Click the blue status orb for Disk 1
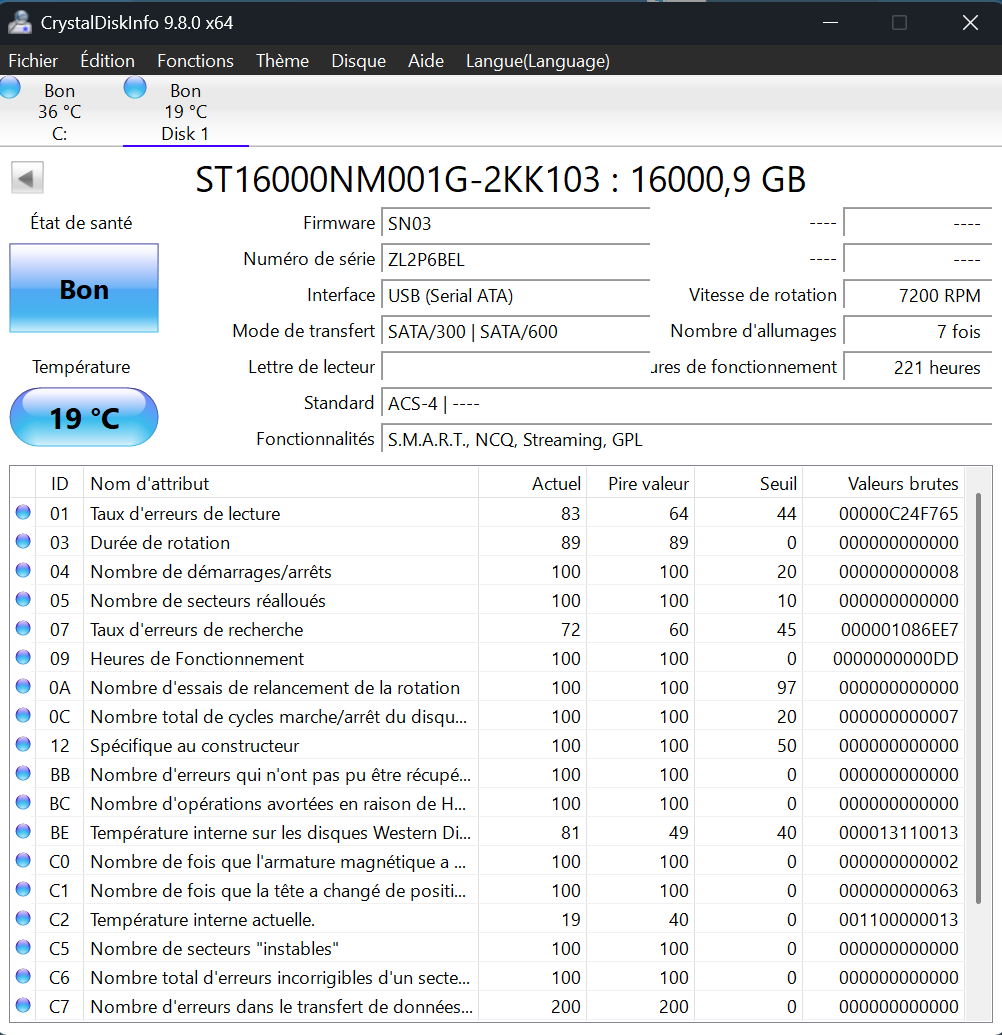 135,88
